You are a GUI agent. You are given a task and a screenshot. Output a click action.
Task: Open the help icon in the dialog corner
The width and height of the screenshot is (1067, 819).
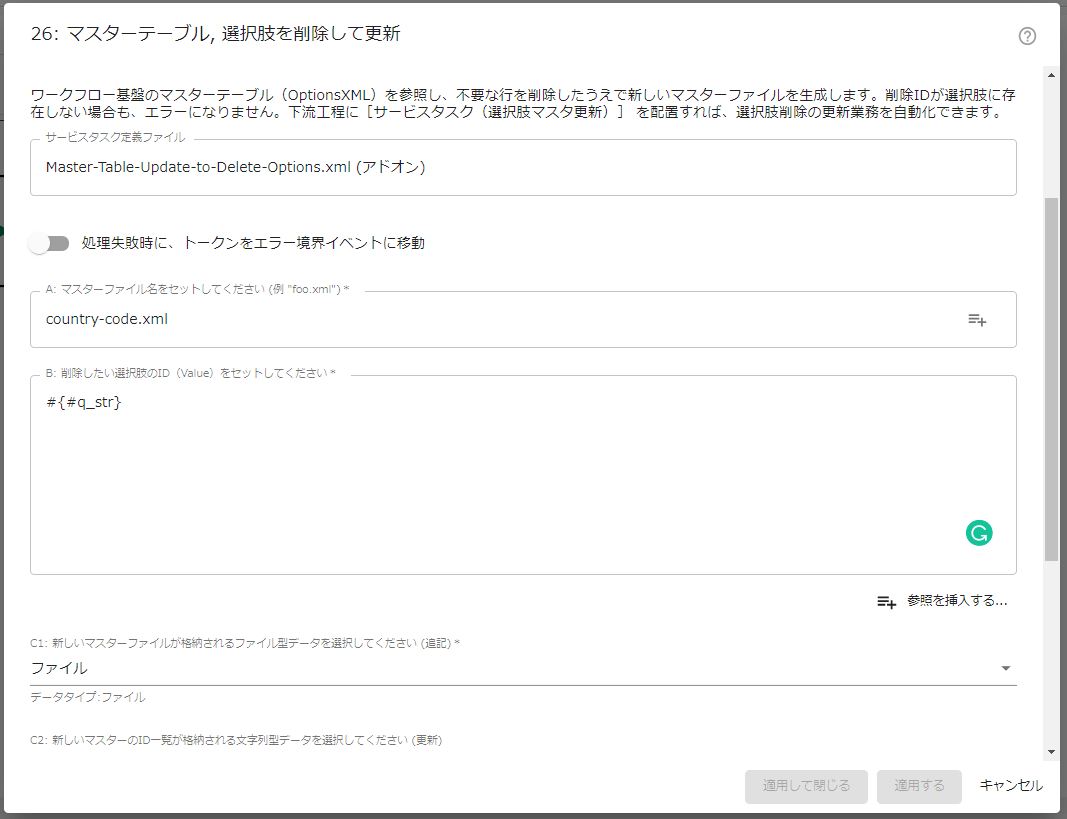tap(1027, 37)
